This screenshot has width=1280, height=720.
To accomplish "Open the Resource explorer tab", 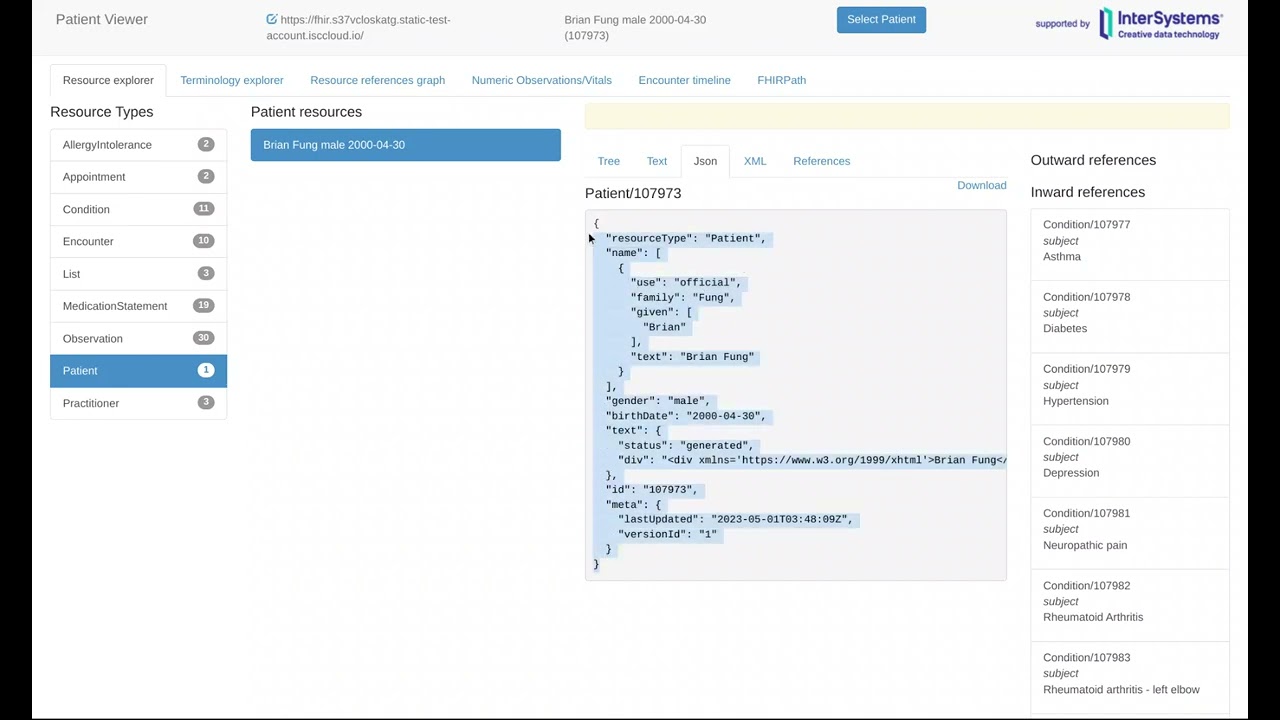I will (108, 80).
